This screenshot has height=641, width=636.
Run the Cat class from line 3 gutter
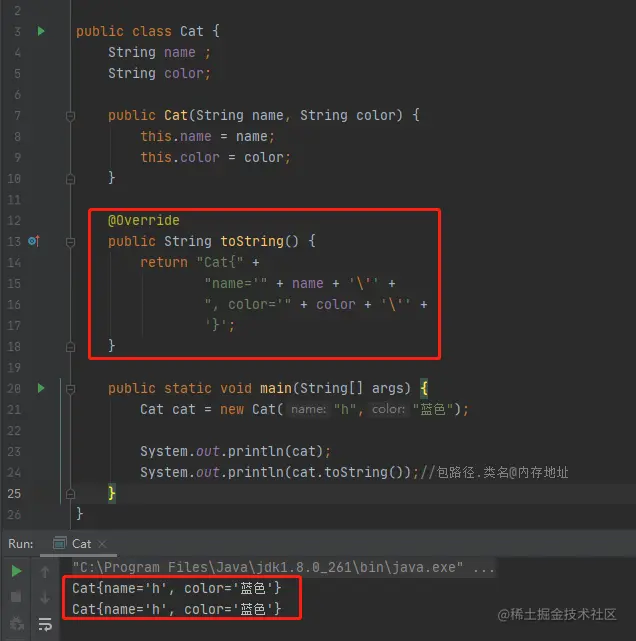(x=41, y=31)
